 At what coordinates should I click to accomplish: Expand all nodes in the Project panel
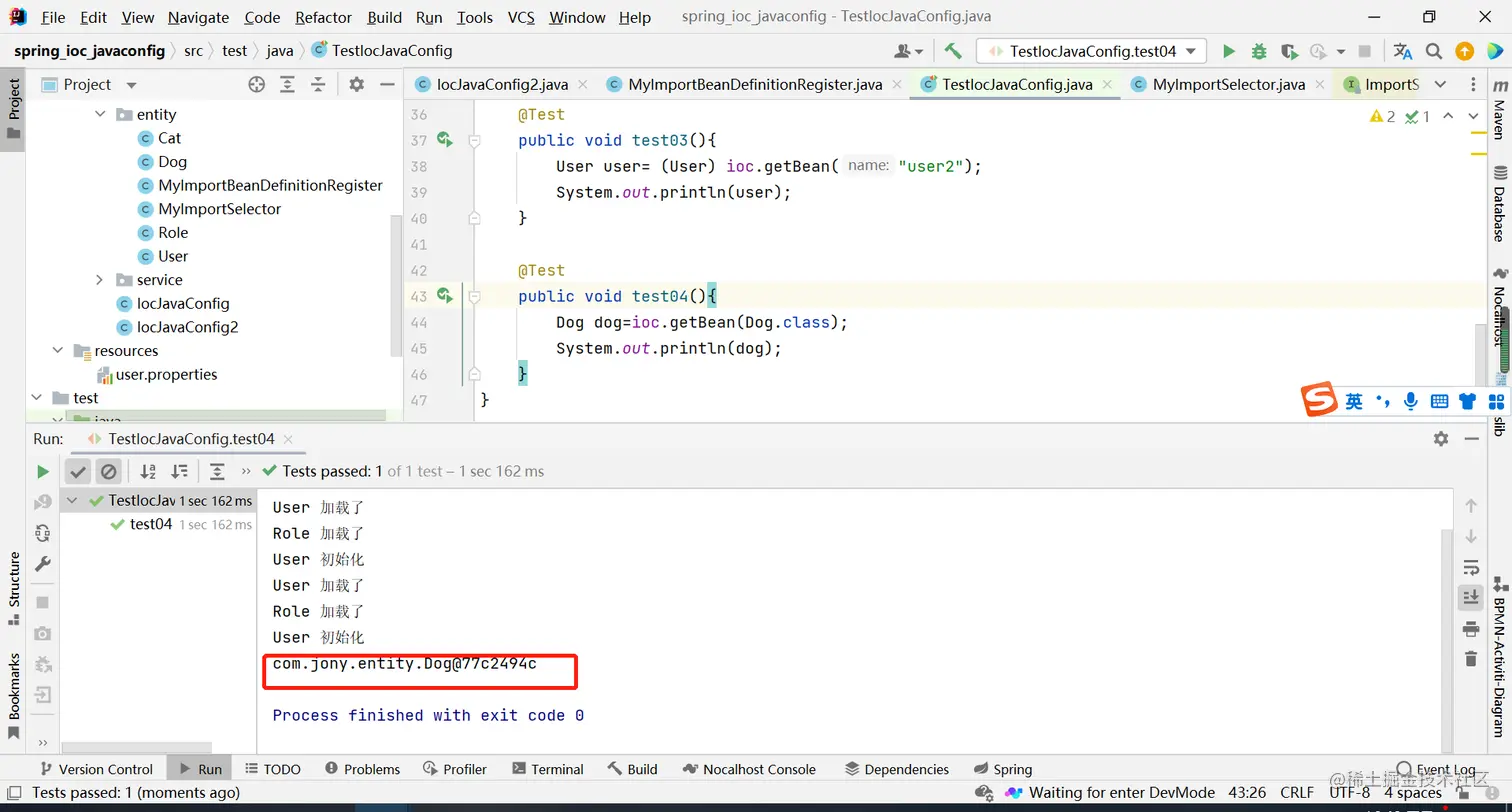click(x=287, y=85)
